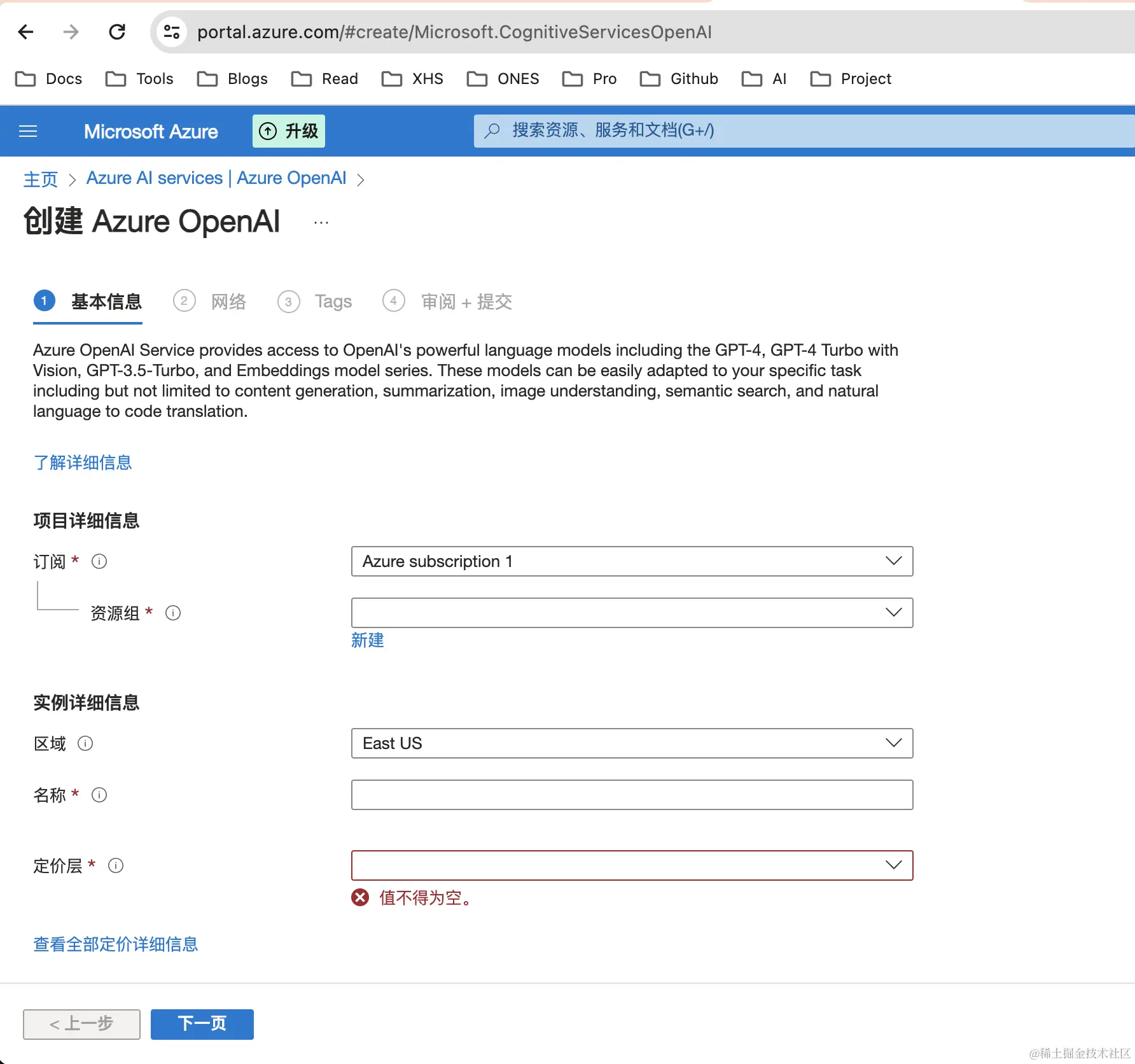Reload the page with the refresh icon

click(117, 32)
